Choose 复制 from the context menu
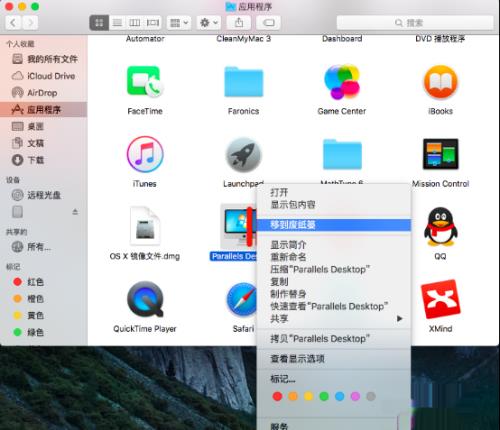Screen dimensions: 500x430 click(x=334, y=282)
